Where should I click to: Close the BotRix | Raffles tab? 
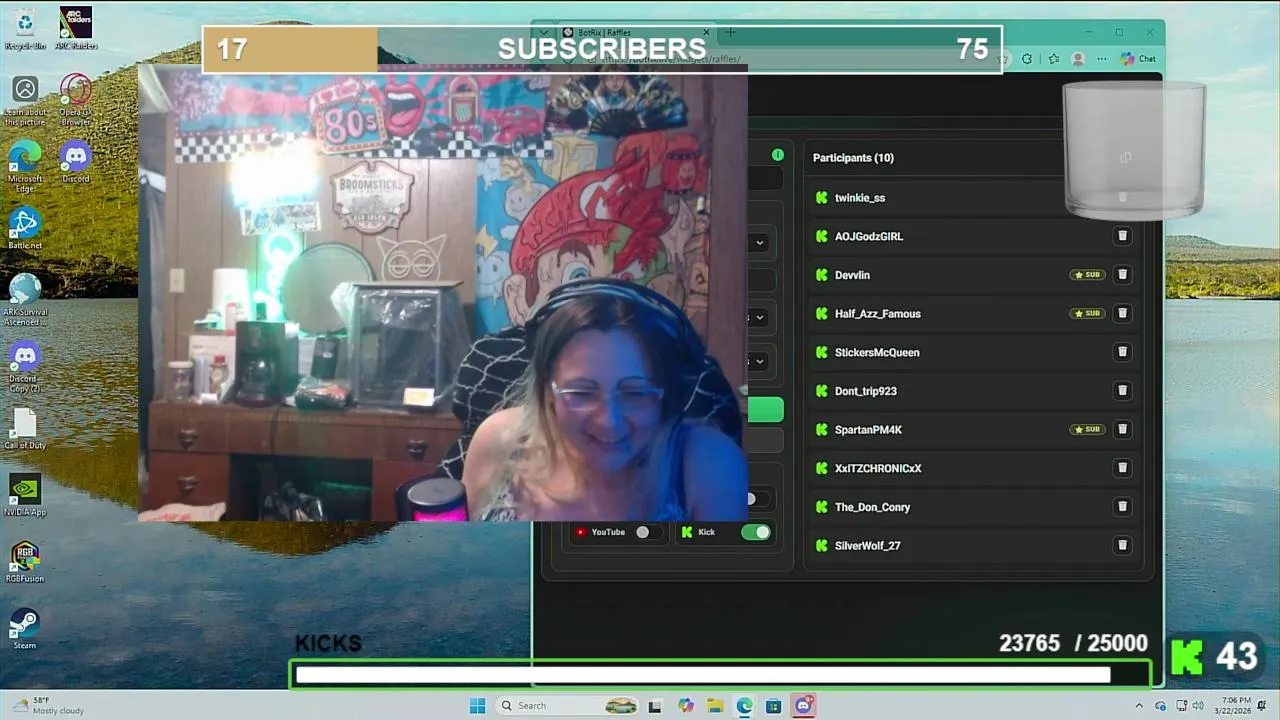pyautogui.click(x=706, y=32)
